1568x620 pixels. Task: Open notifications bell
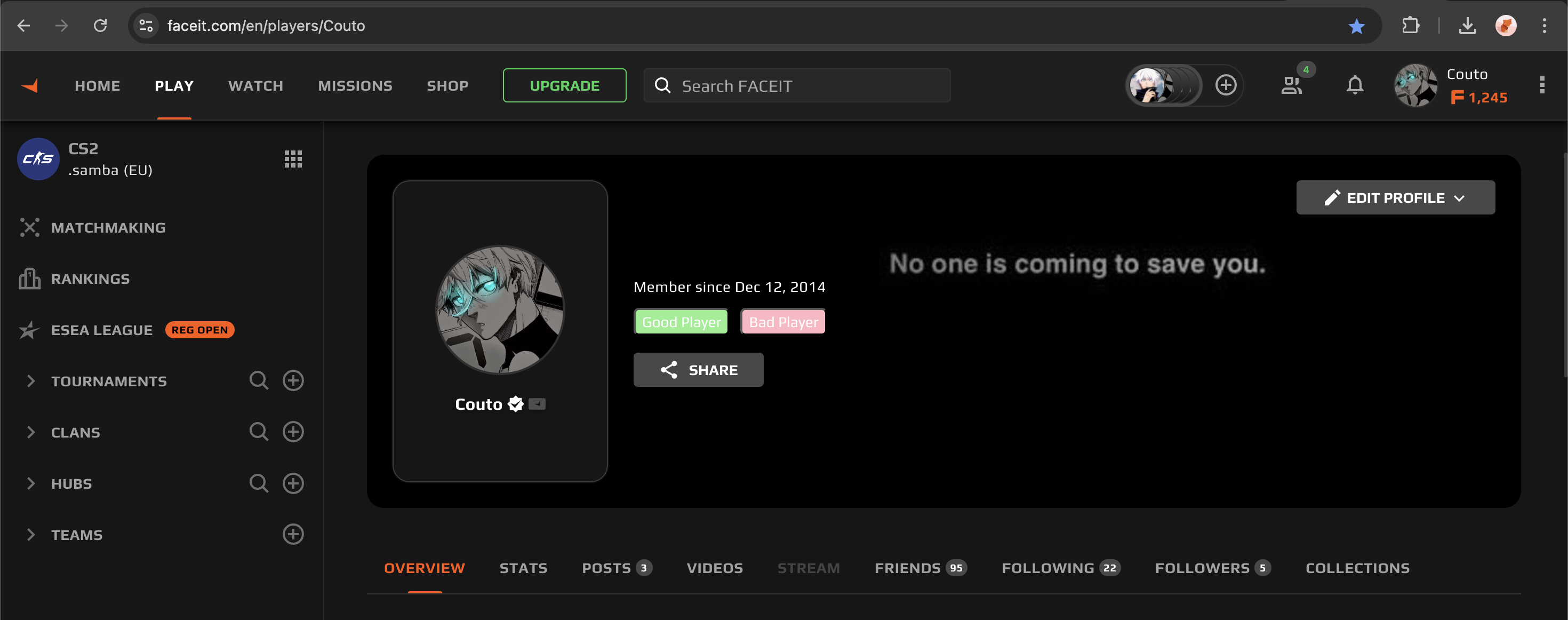tap(1355, 85)
